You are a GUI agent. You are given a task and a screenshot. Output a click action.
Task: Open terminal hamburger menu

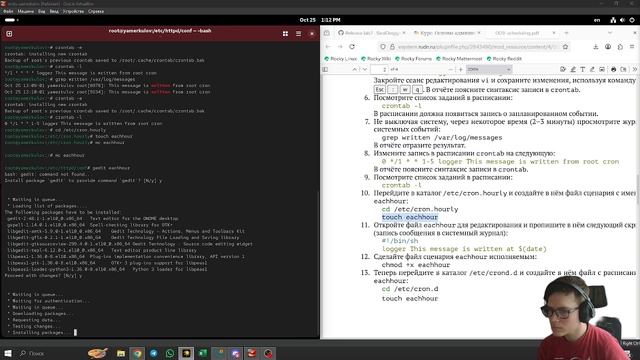pos(298,34)
